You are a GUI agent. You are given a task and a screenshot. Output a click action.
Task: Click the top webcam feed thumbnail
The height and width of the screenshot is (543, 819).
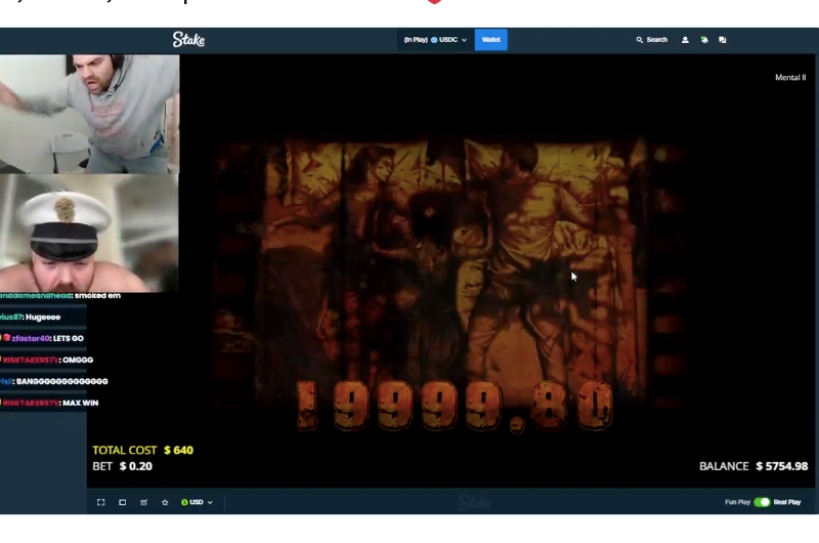click(x=89, y=114)
